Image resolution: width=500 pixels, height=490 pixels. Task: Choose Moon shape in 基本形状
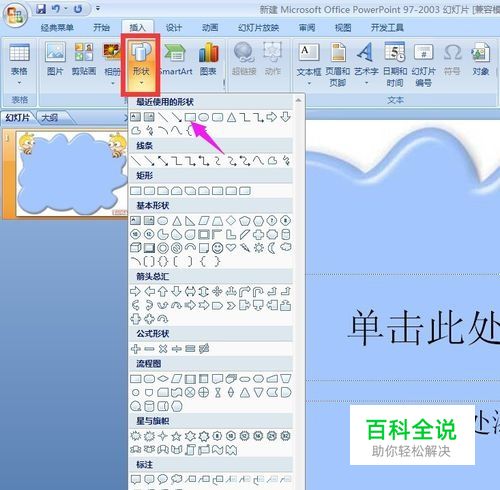tap(272, 248)
